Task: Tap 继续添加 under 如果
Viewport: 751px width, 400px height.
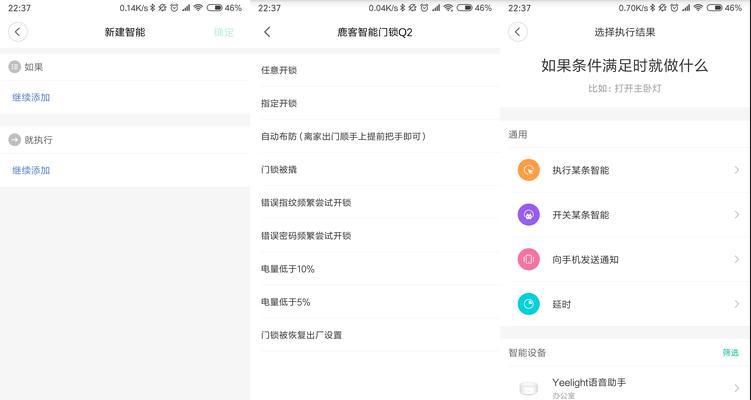Action: 31,97
